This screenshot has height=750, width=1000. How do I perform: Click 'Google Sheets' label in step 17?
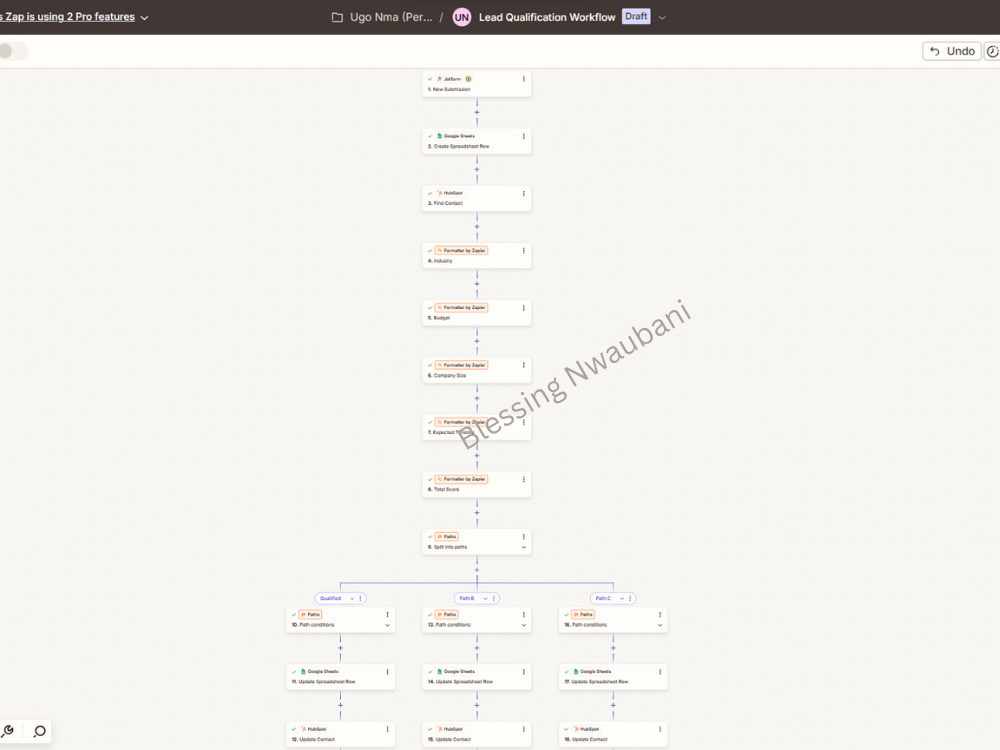click(596, 672)
